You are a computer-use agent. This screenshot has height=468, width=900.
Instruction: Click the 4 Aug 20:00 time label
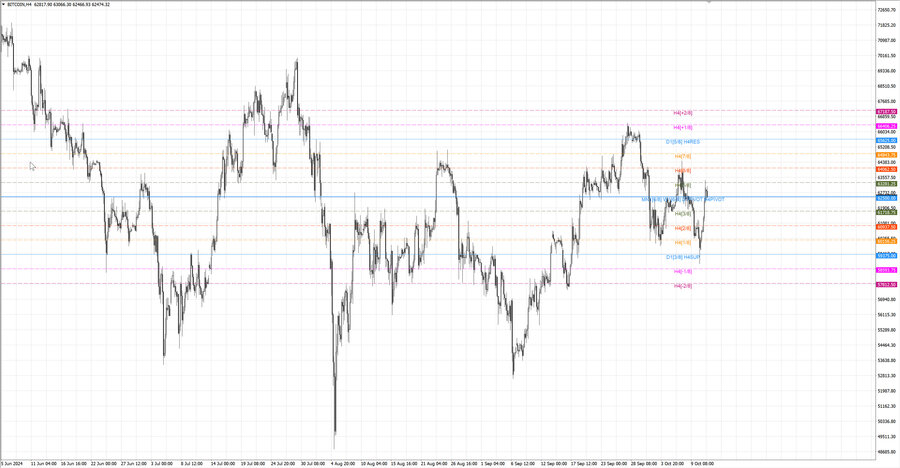pyautogui.click(x=343, y=463)
